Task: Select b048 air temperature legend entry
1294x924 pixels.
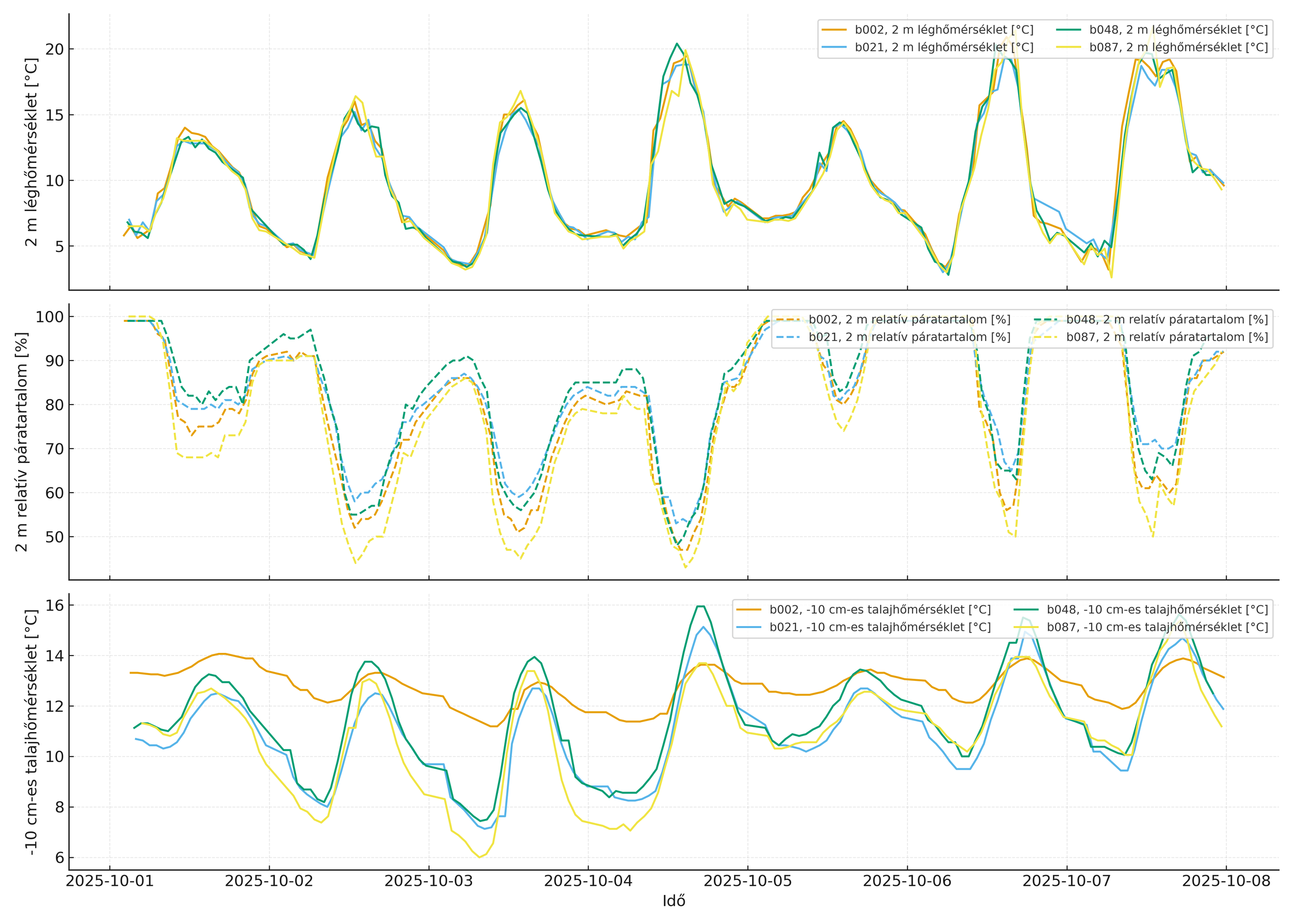Action: pos(1178,29)
